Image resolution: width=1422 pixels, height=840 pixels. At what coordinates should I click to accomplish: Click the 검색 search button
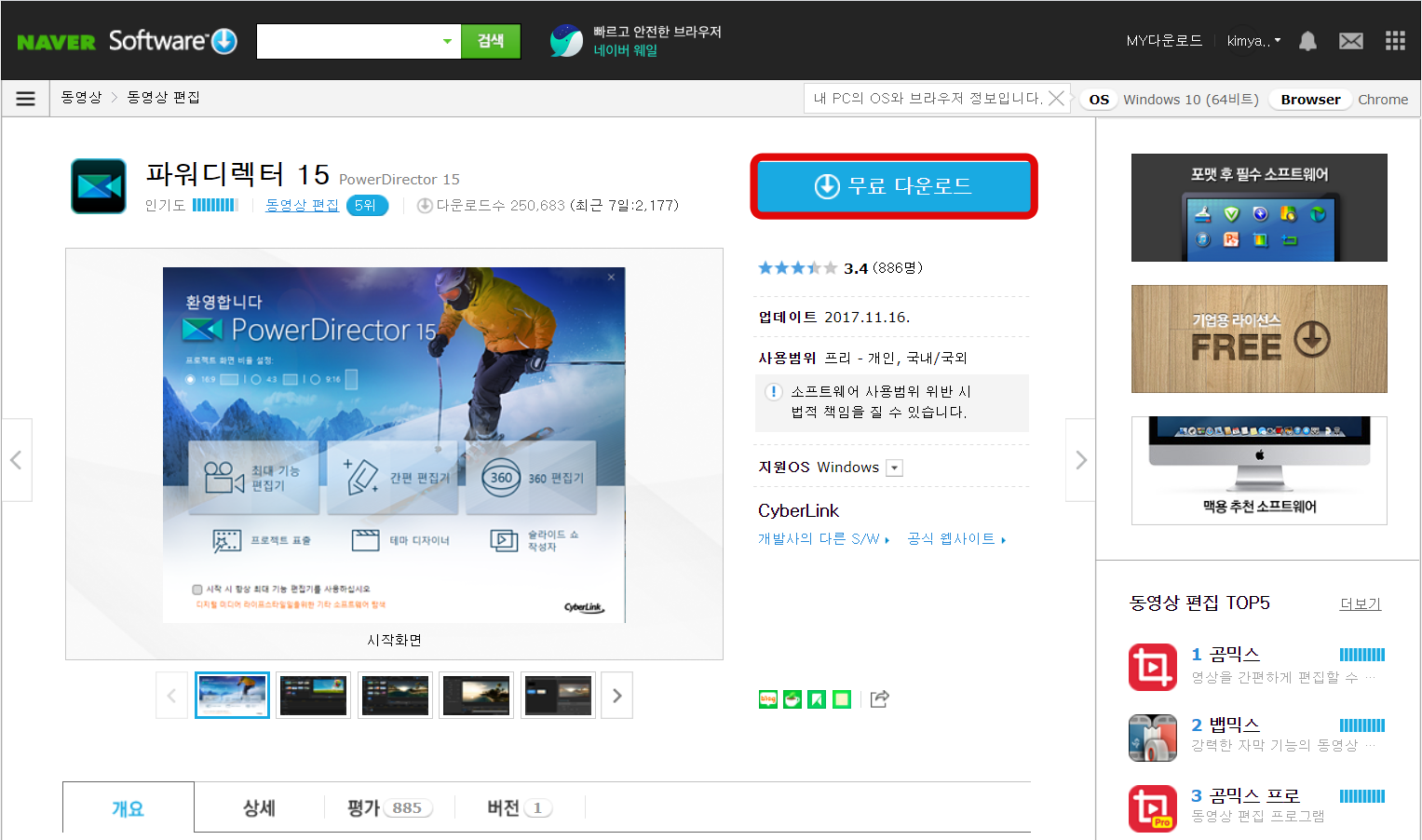point(491,41)
